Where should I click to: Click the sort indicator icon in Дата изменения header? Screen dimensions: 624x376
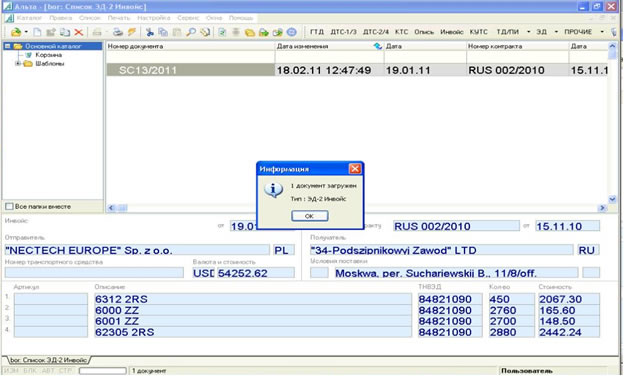[377, 47]
